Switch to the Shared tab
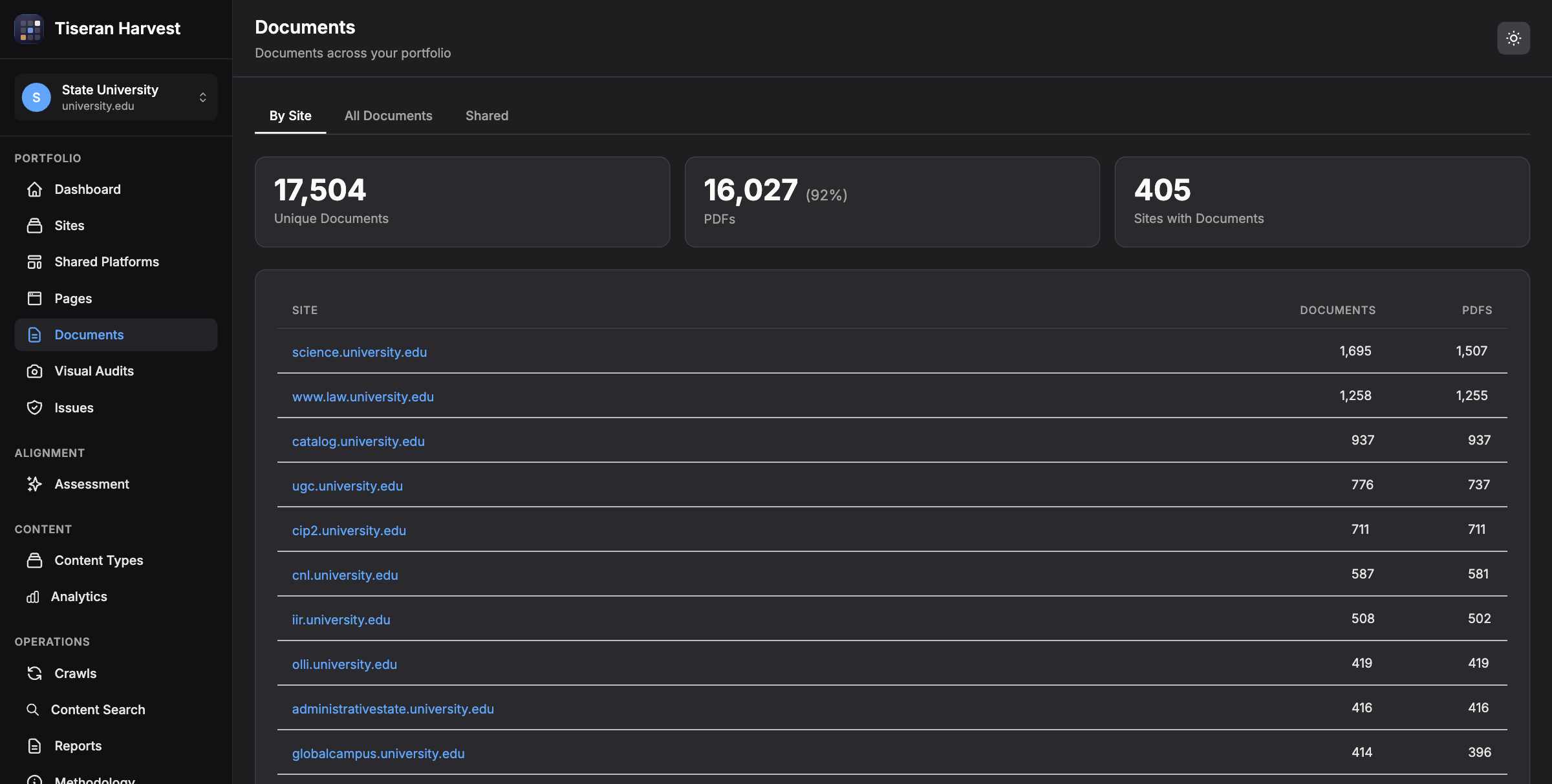This screenshot has width=1552, height=784. 487,116
